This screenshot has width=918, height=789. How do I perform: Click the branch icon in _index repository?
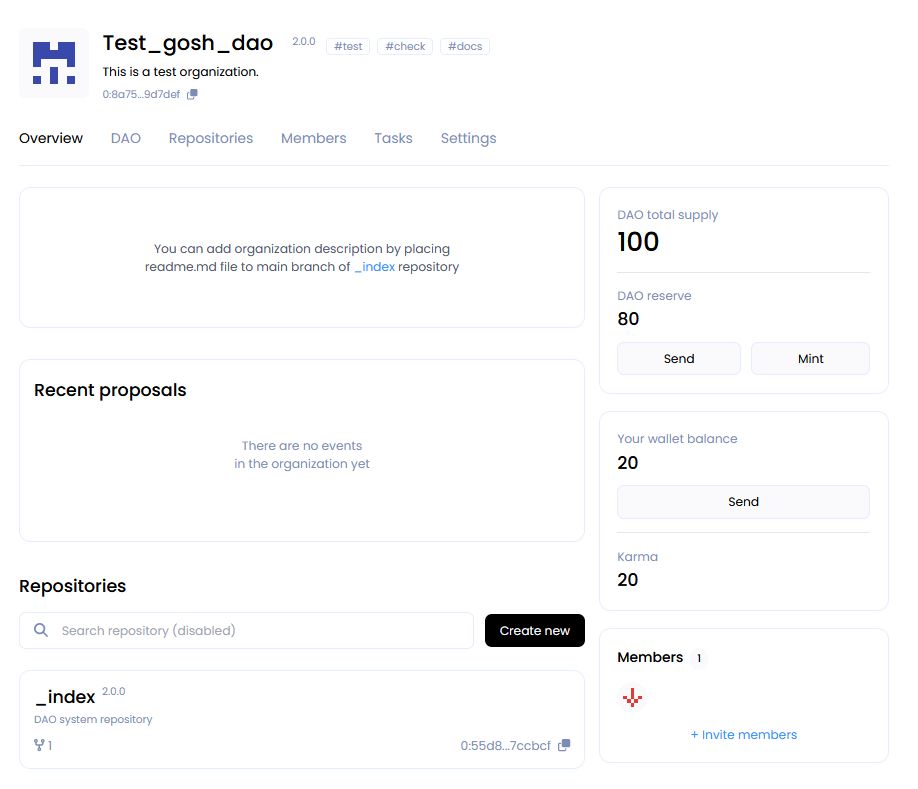pos(40,745)
